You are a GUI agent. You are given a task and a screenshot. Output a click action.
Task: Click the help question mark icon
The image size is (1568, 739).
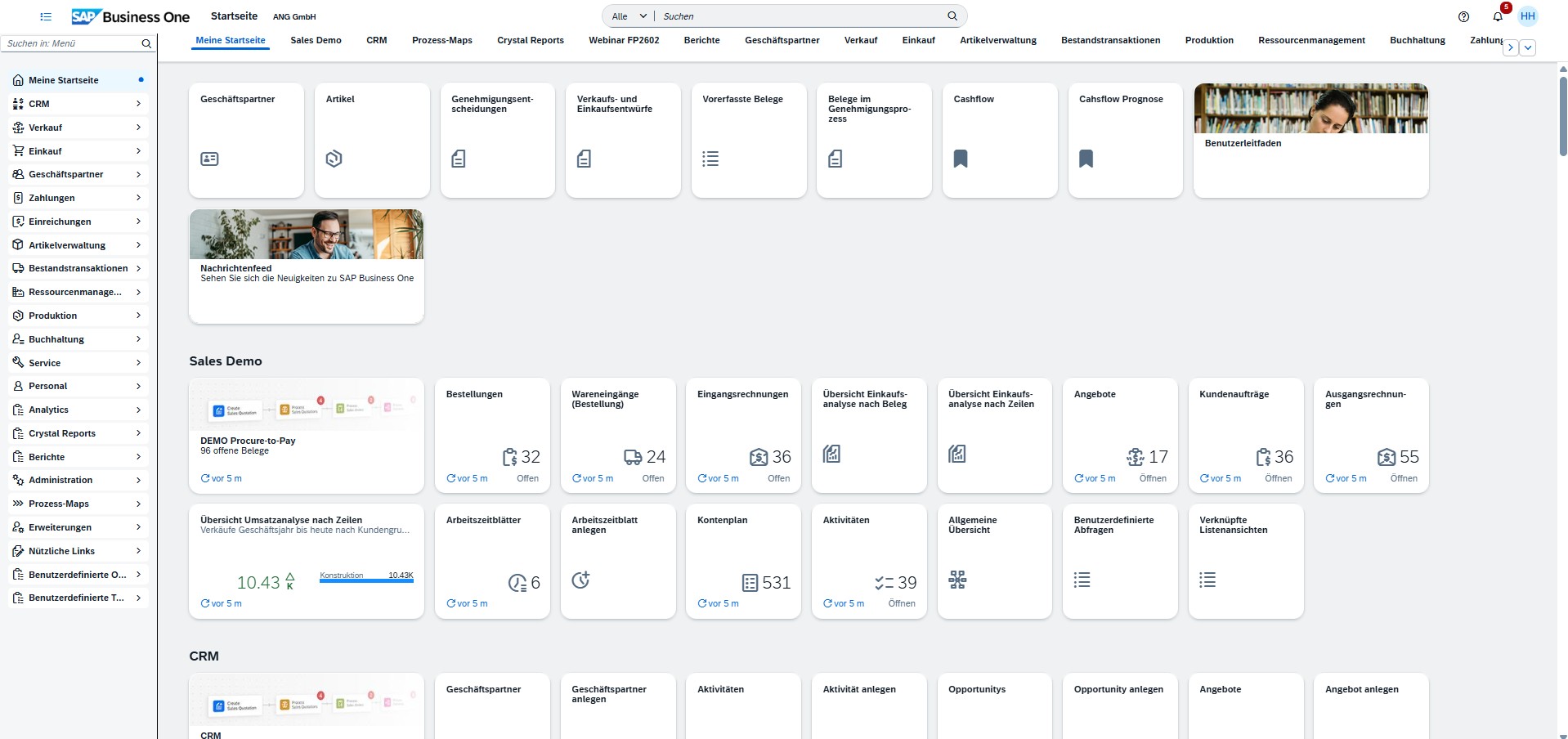click(x=1463, y=16)
